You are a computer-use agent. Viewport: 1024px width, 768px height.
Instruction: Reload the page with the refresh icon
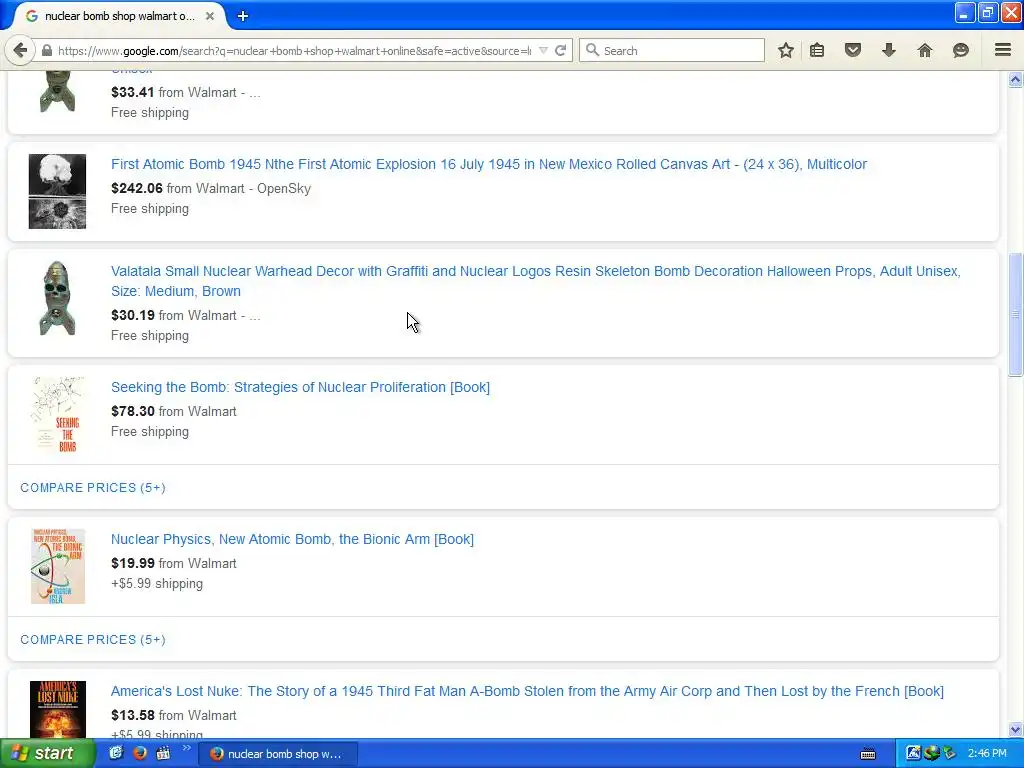click(x=560, y=50)
